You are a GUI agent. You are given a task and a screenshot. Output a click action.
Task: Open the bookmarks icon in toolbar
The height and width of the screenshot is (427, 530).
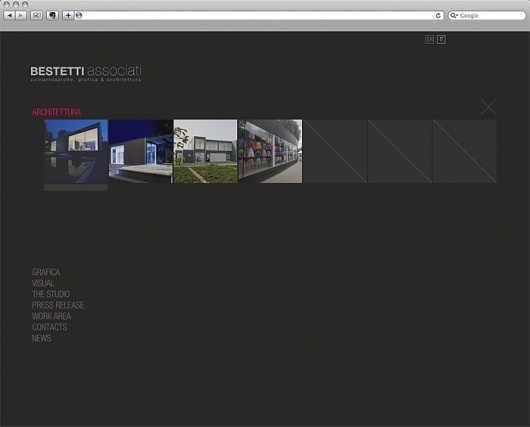click(x=37, y=15)
